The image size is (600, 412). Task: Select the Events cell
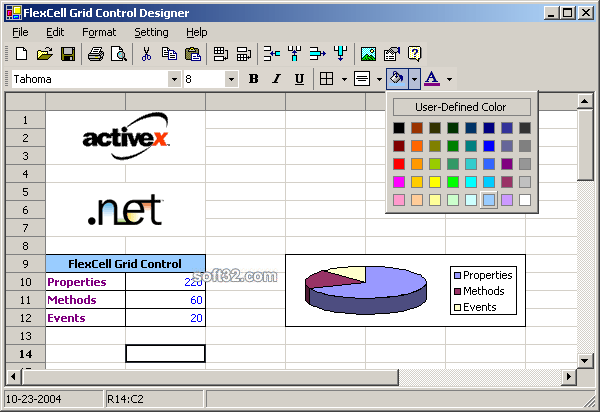[x=85, y=318]
